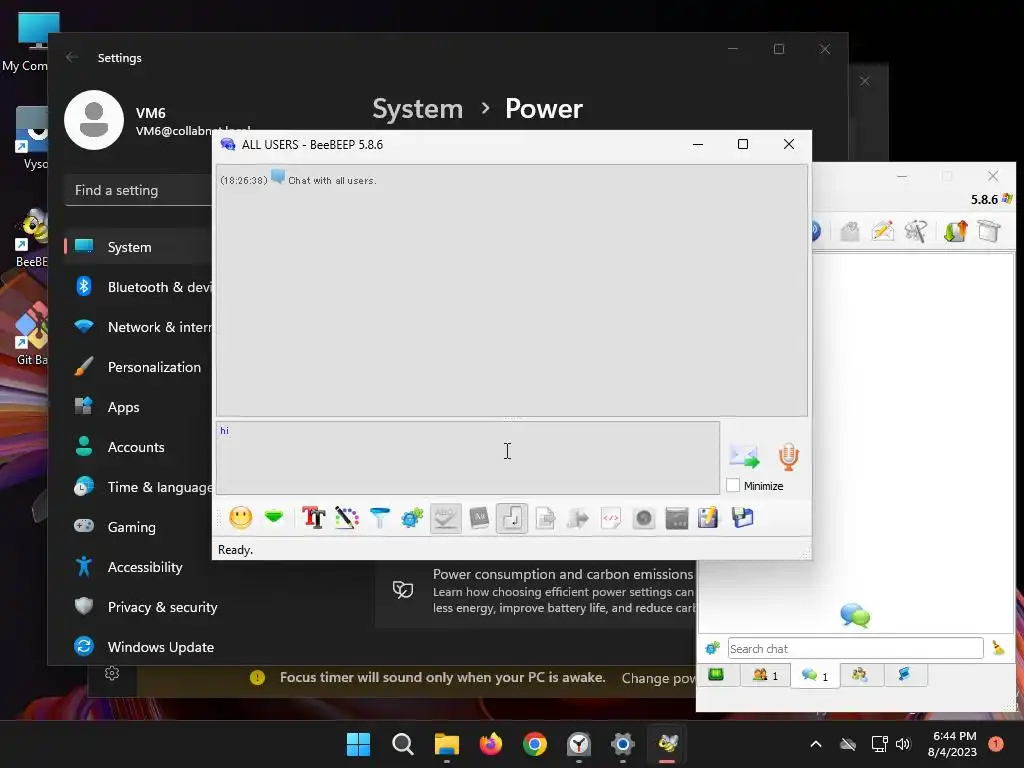The width and height of the screenshot is (1024, 768).
Task: Switch to the green box tab
Action: coord(716,675)
